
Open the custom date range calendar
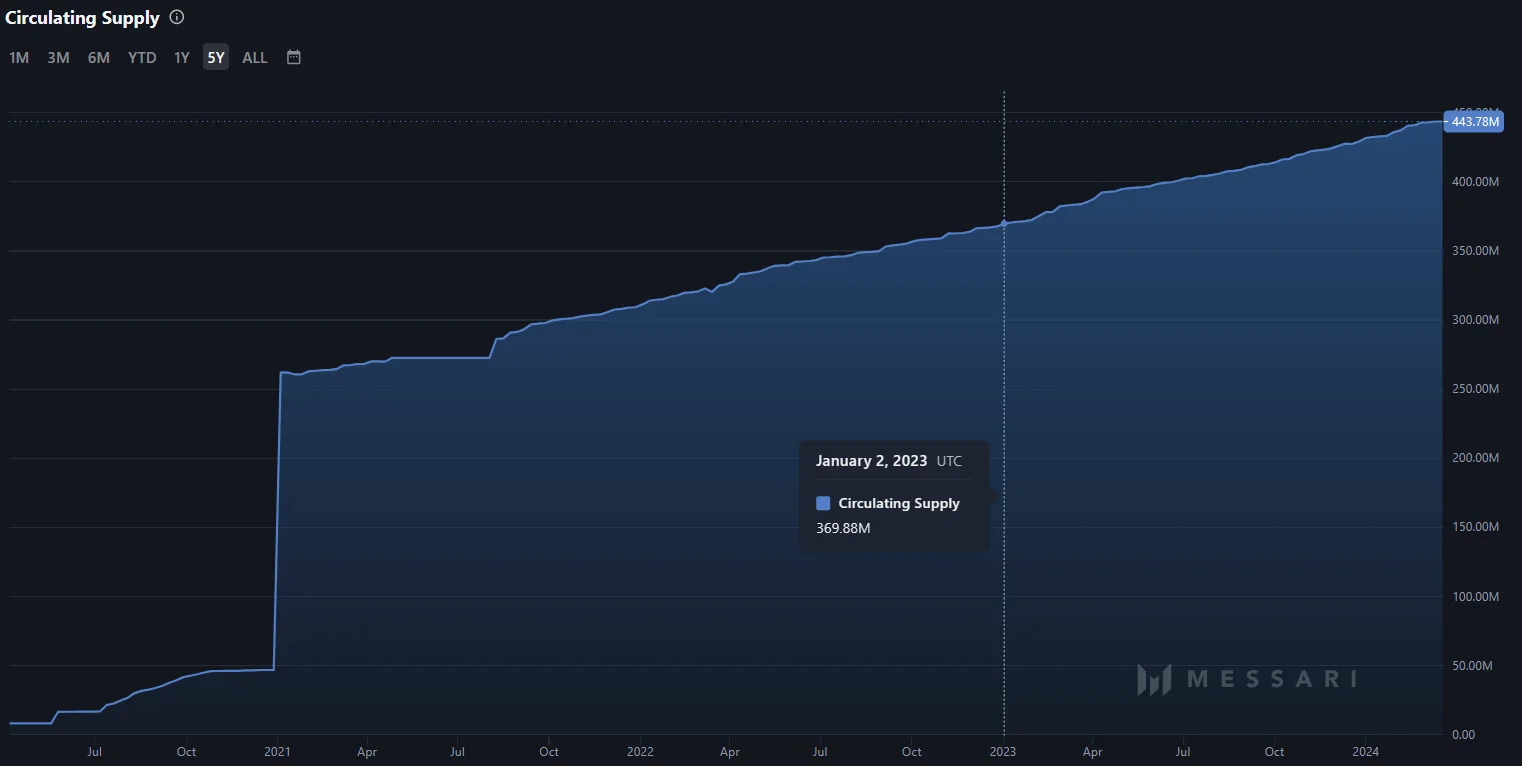(x=294, y=57)
